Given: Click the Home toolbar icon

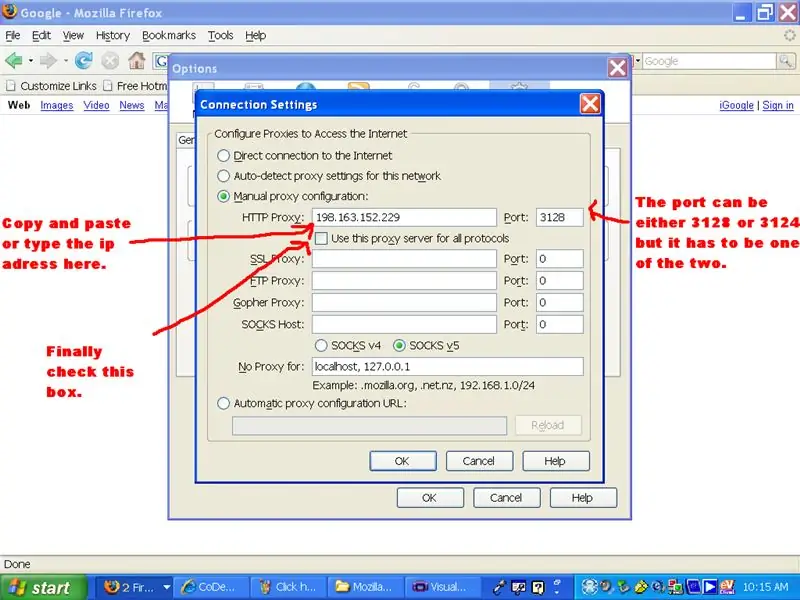Looking at the screenshot, I should [136, 61].
